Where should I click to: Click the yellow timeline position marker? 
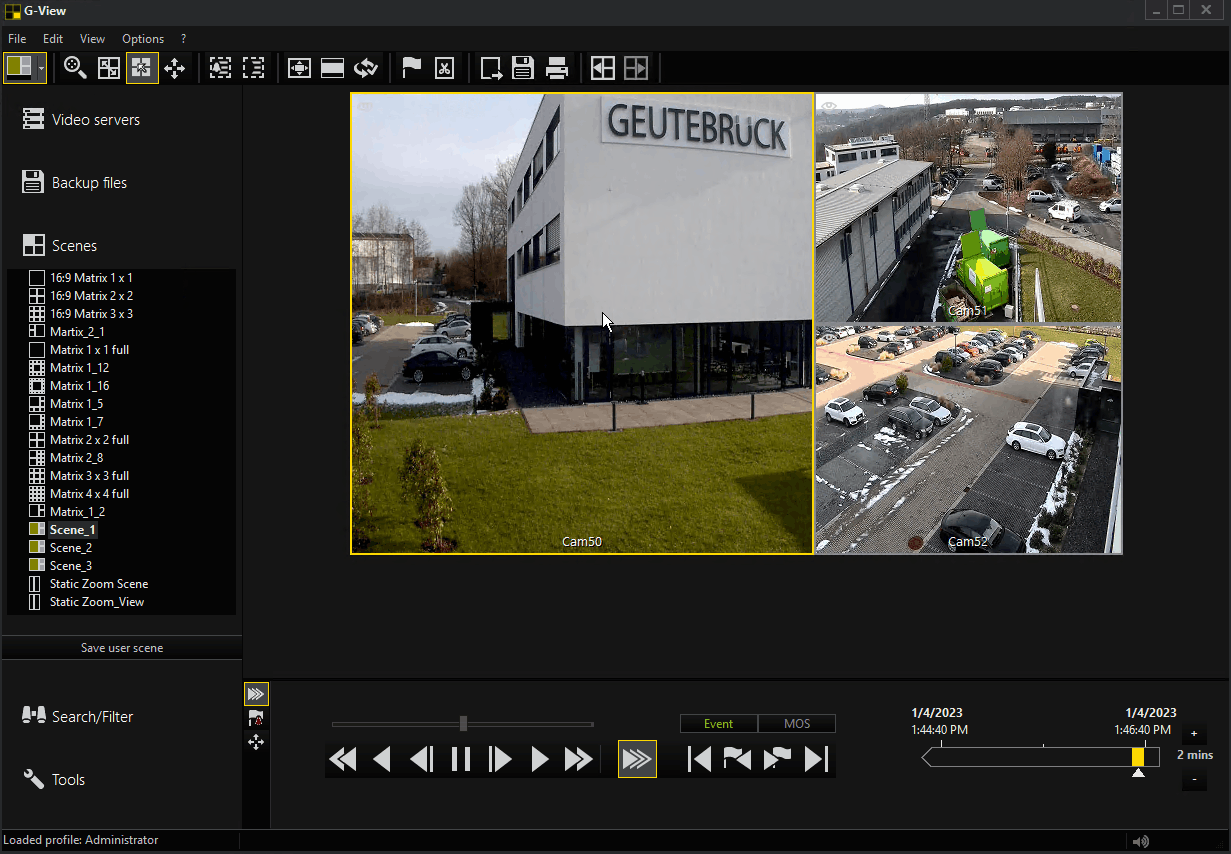1138,757
